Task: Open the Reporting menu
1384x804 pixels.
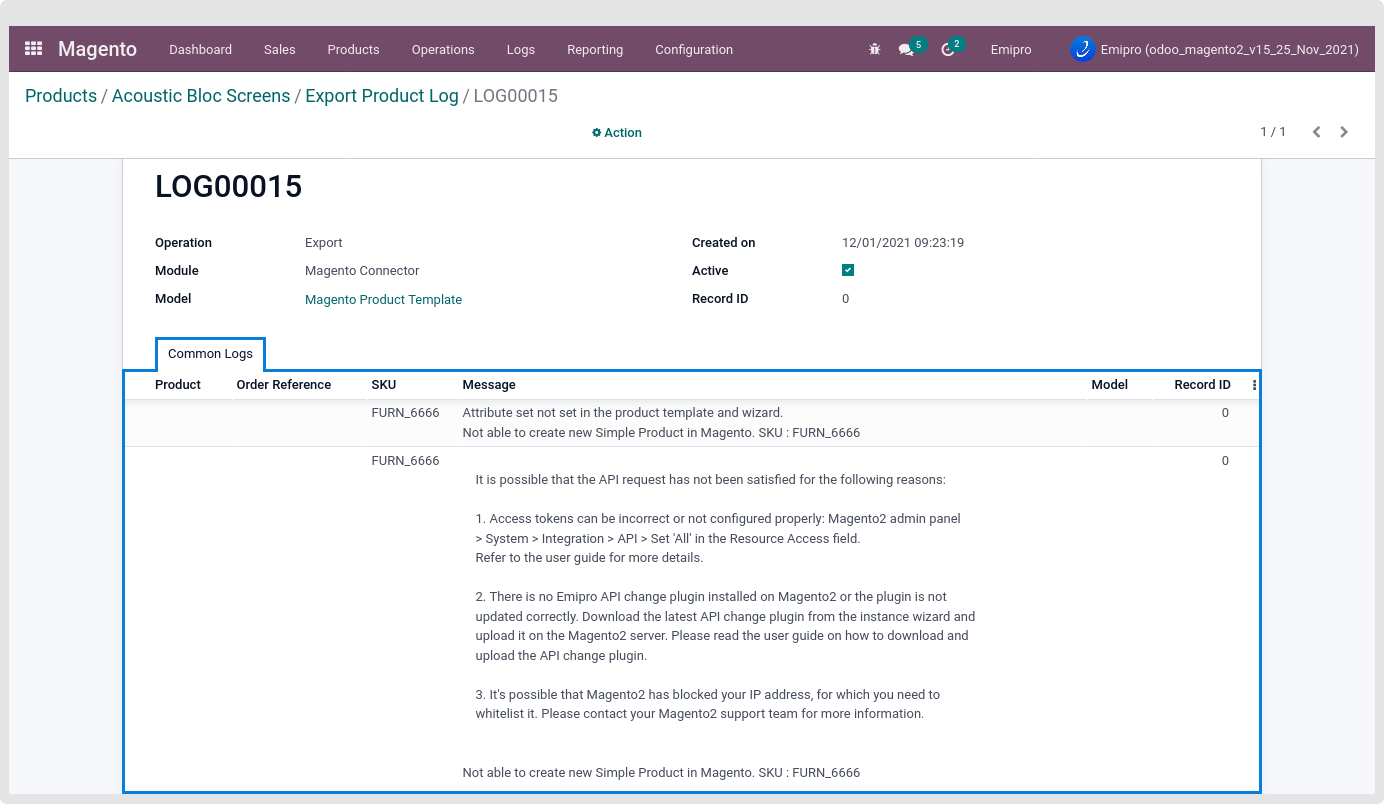Action: point(595,50)
